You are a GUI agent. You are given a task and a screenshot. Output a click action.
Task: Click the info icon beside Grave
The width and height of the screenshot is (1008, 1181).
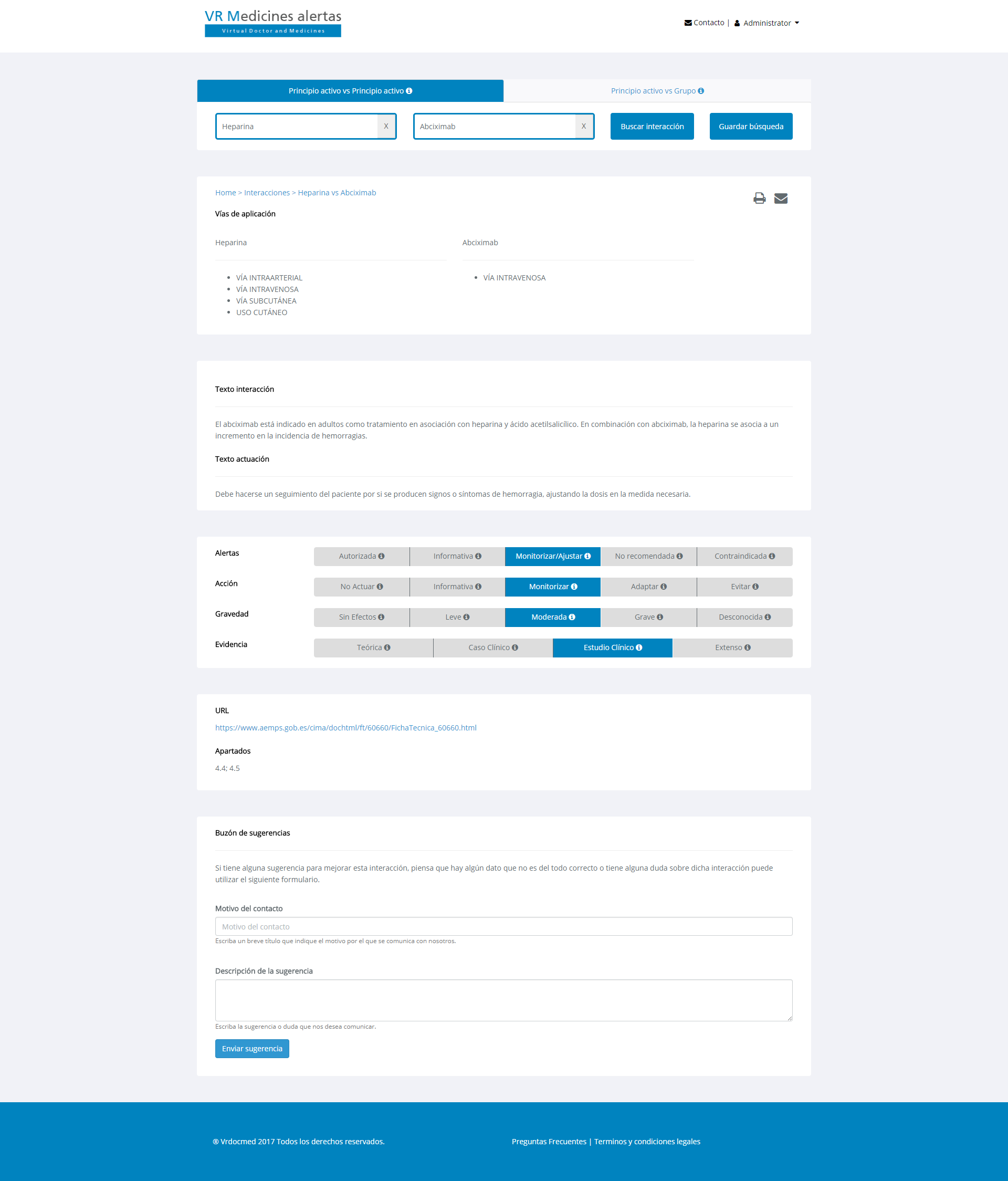(x=660, y=618)
